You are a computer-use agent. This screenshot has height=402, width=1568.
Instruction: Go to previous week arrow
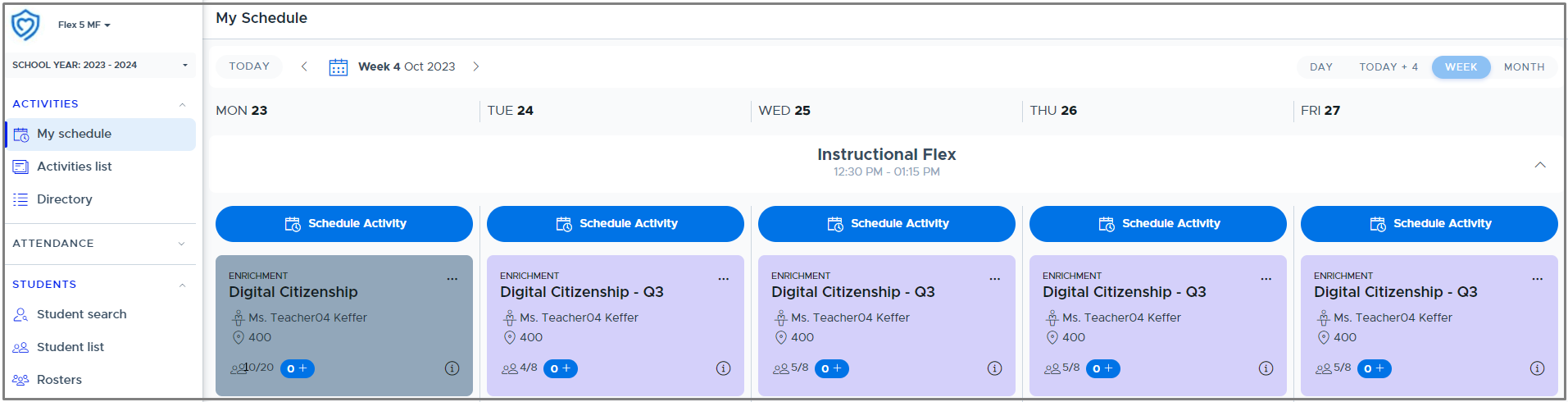(304, 66)
